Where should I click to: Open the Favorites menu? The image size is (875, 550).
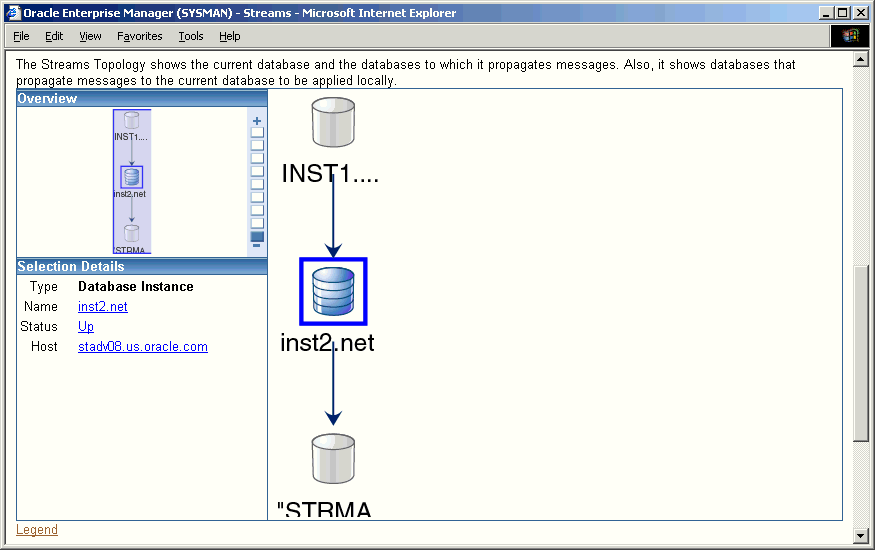(139, 36)
